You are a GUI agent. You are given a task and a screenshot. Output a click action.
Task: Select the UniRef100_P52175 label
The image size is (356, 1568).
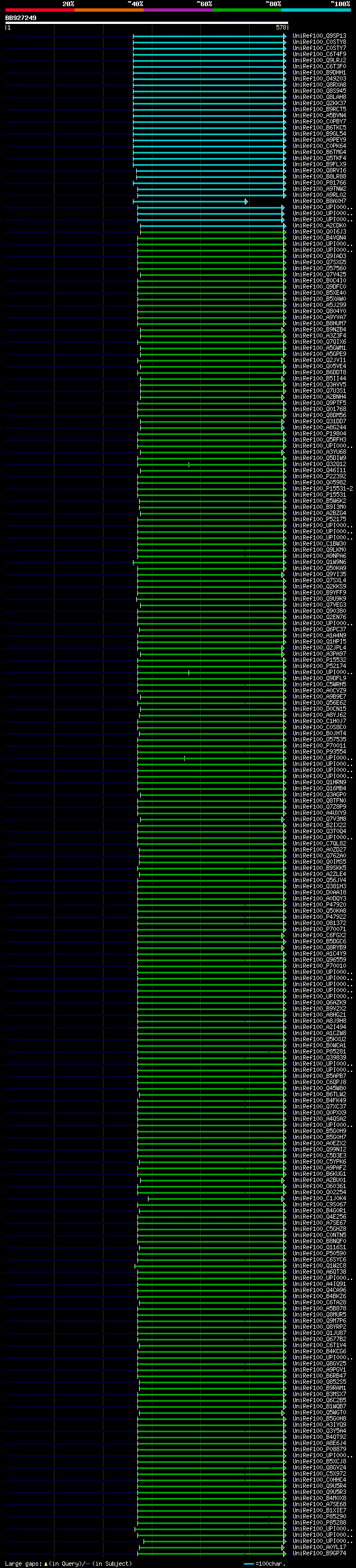319,518
